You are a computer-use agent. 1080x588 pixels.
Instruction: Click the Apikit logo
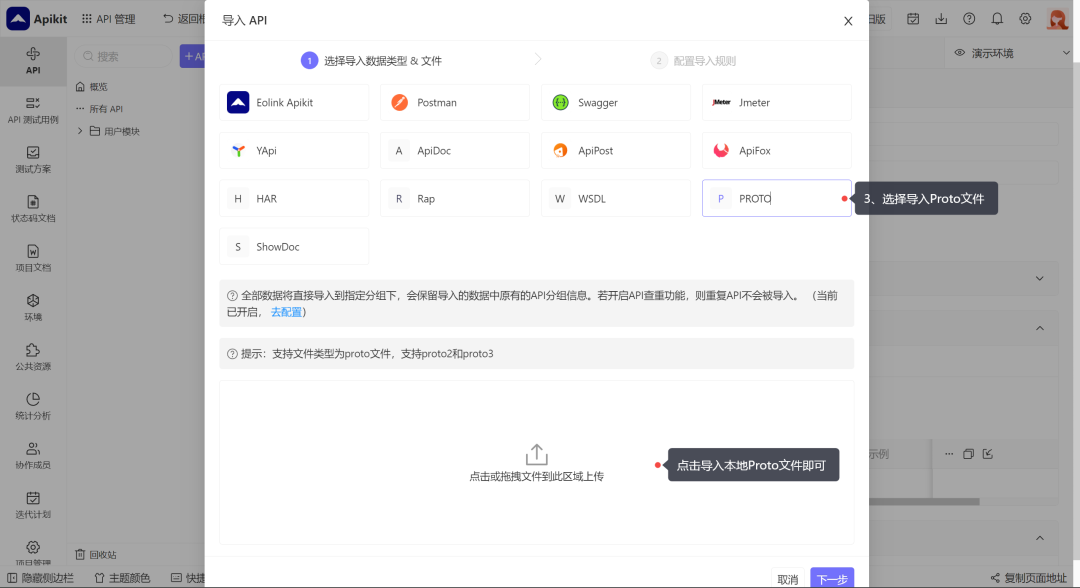pyautogui.click(x=37, y=19)
